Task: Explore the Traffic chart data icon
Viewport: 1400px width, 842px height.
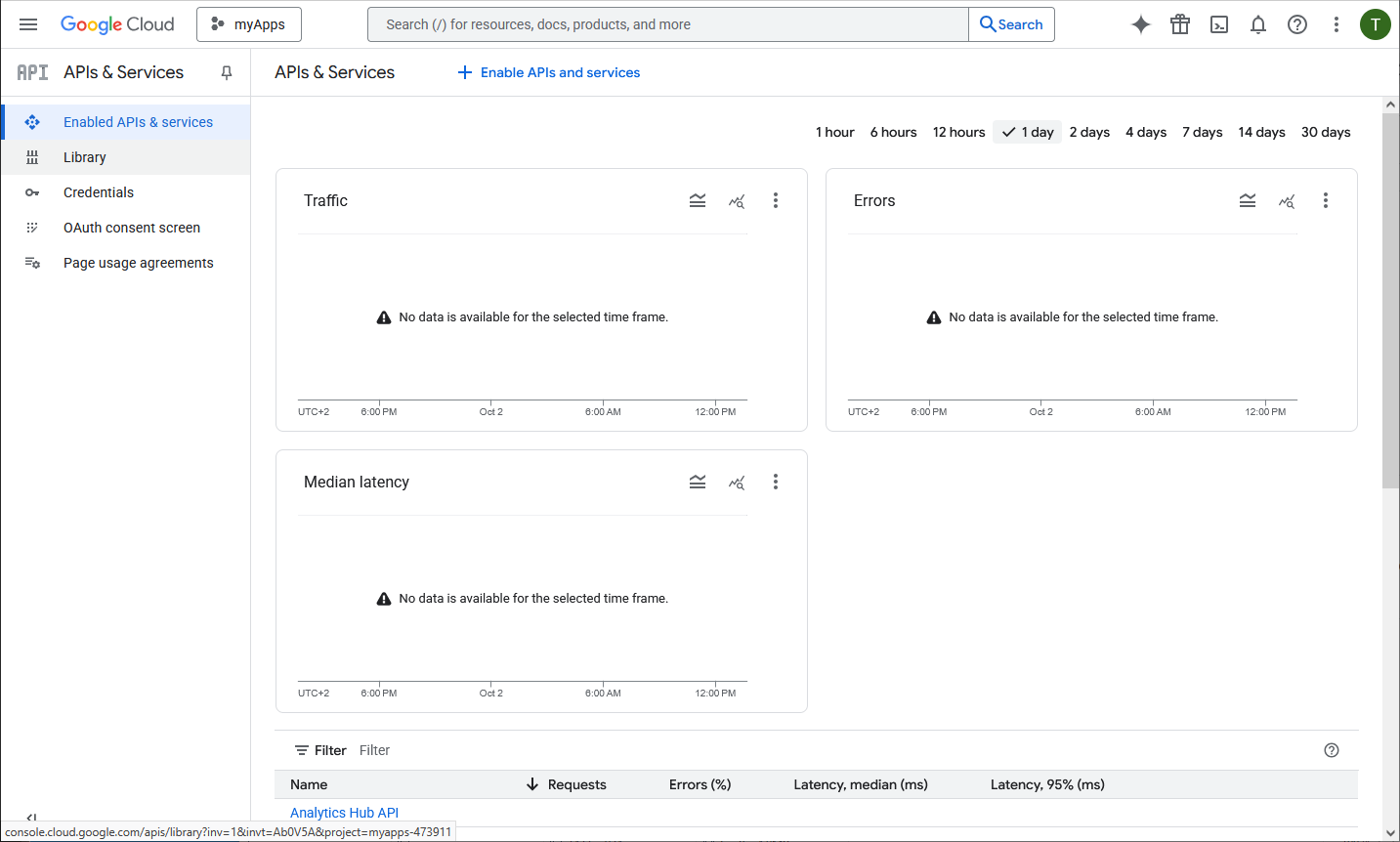Action: tap(737, 200)
